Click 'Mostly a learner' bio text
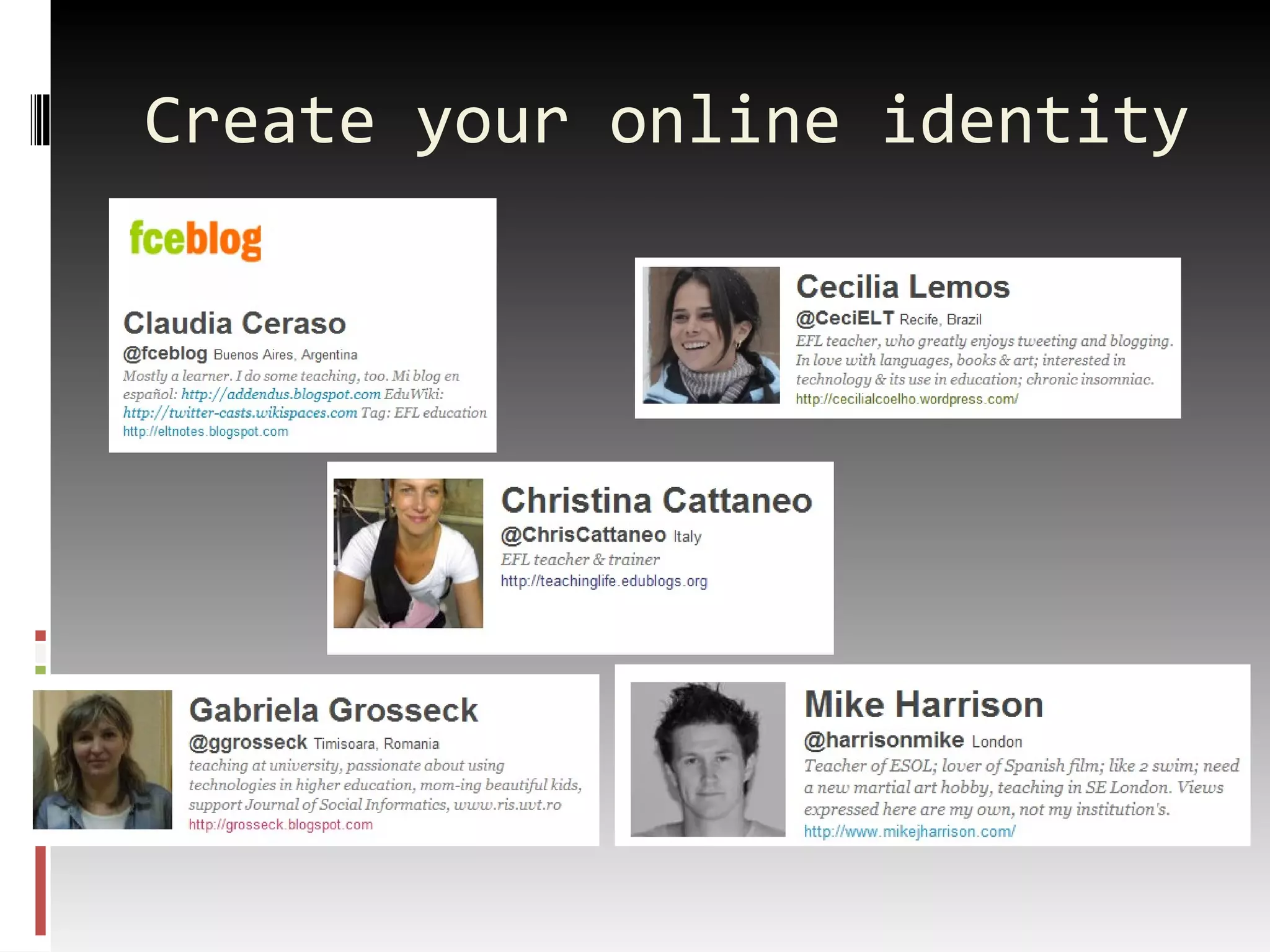The width and height of the screenshot is (1270, 952). tap(177, 376)
